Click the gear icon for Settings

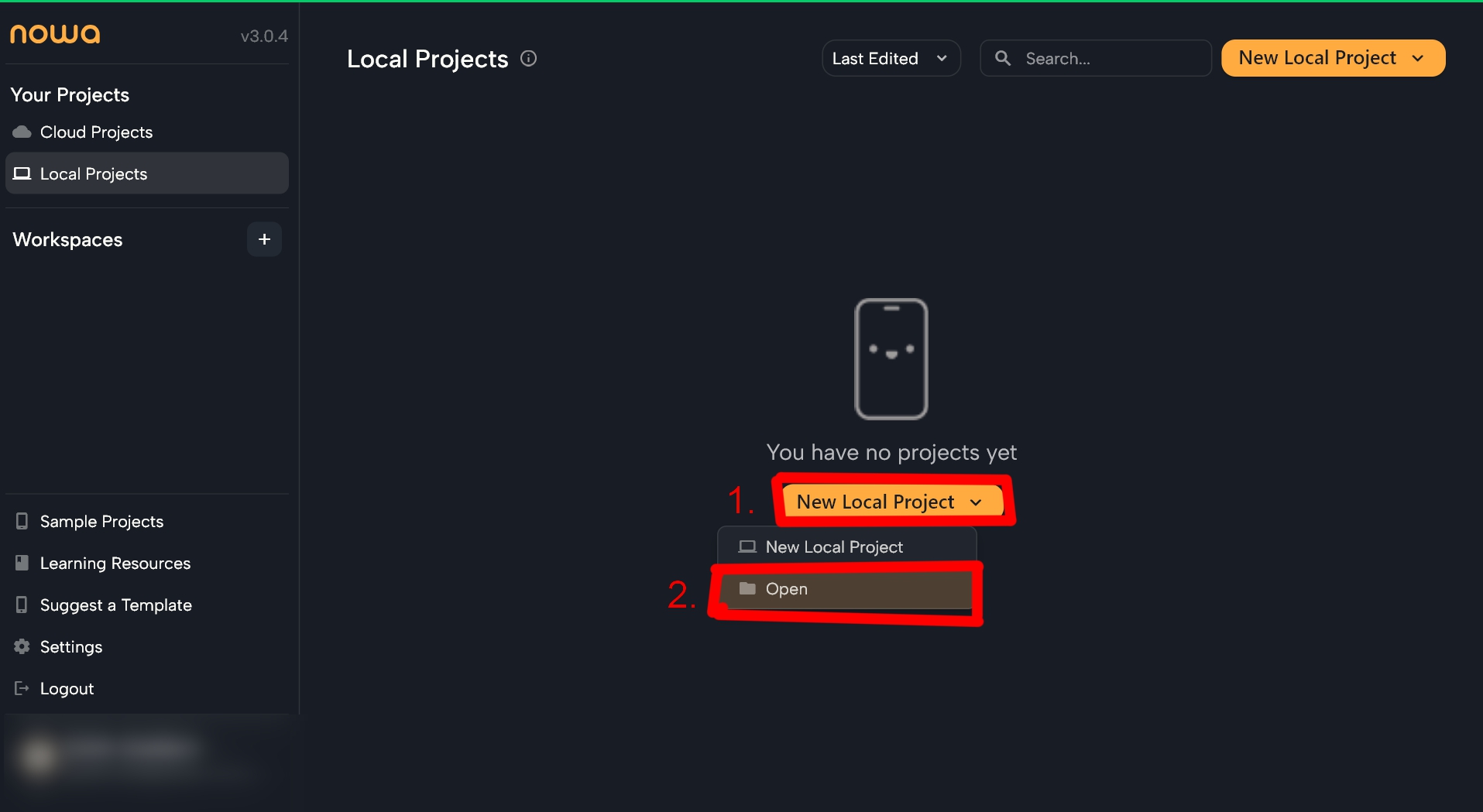coord(22,646)
